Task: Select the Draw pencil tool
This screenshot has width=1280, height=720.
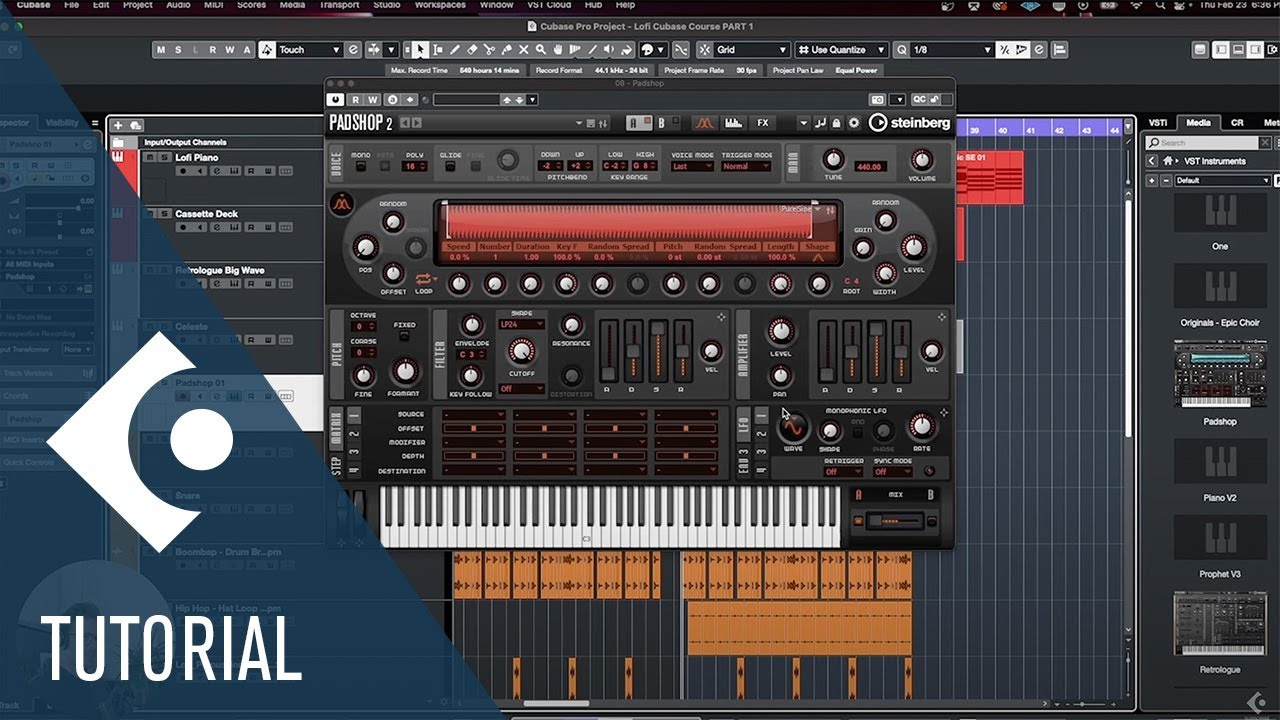Action: pos(455,49)
